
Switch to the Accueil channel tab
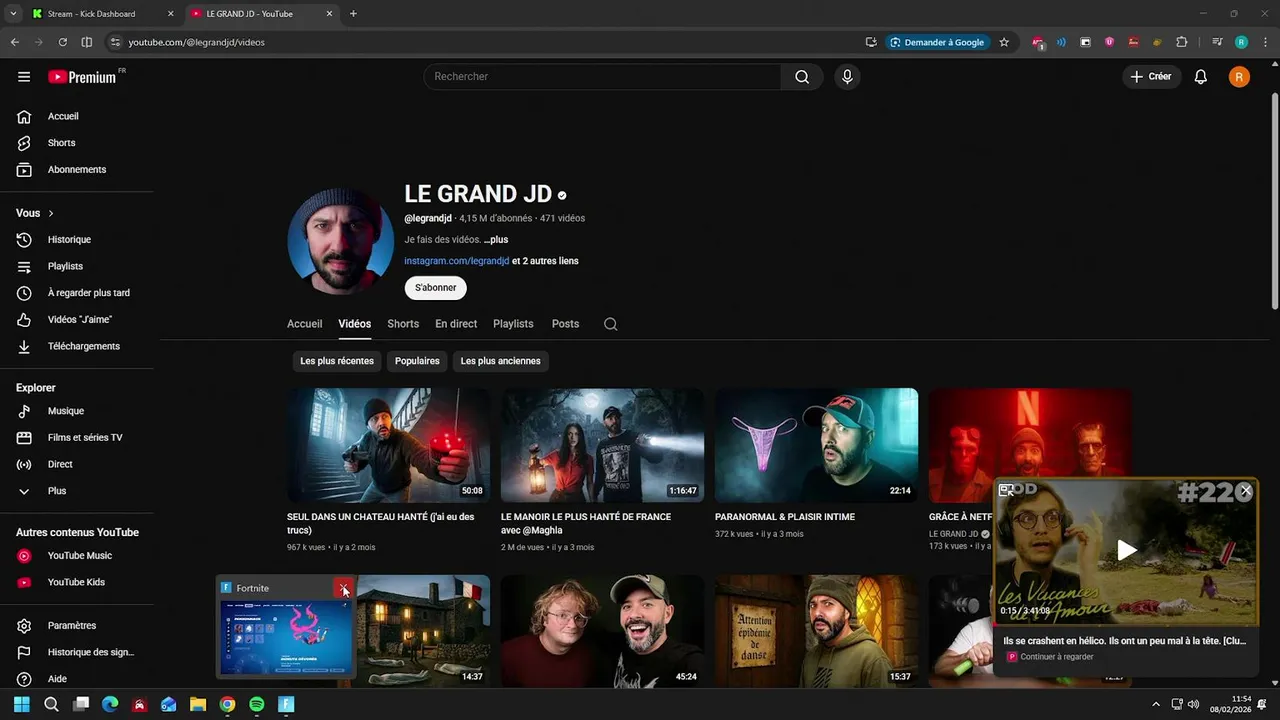tap(305, 324)
